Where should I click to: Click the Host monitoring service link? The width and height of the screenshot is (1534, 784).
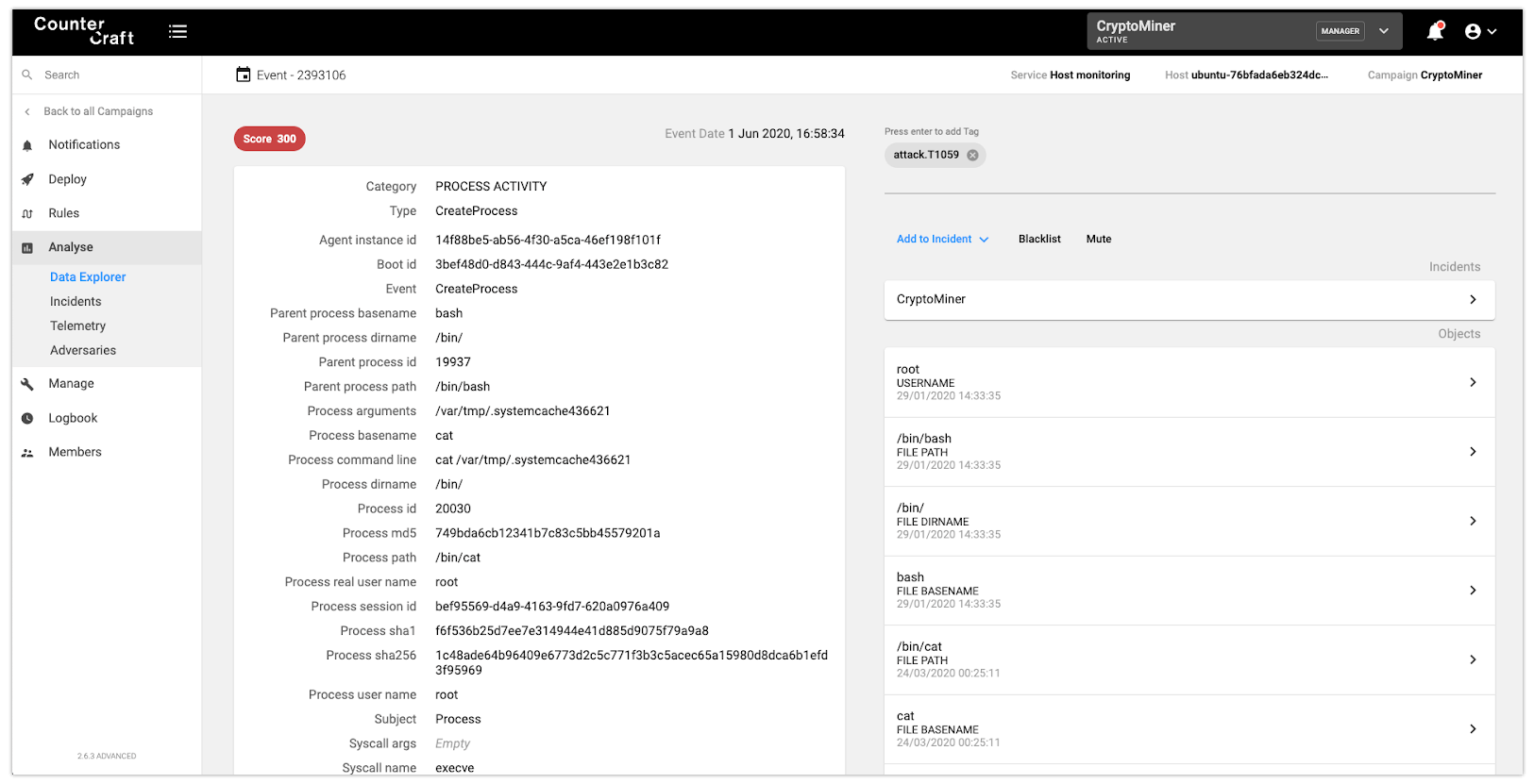(1089, 75)
